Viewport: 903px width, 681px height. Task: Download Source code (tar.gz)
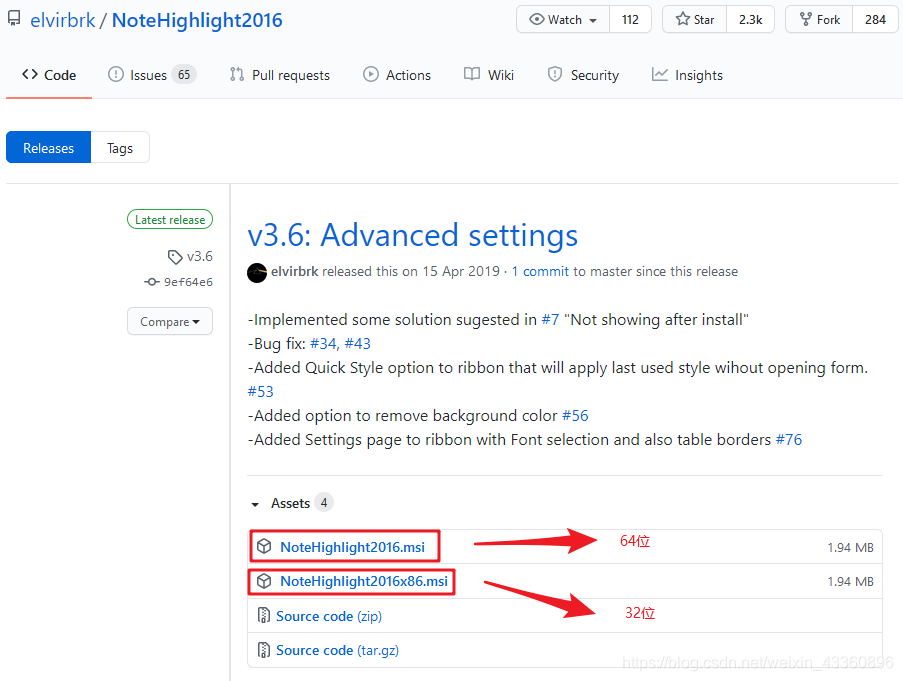pos(337,650)
